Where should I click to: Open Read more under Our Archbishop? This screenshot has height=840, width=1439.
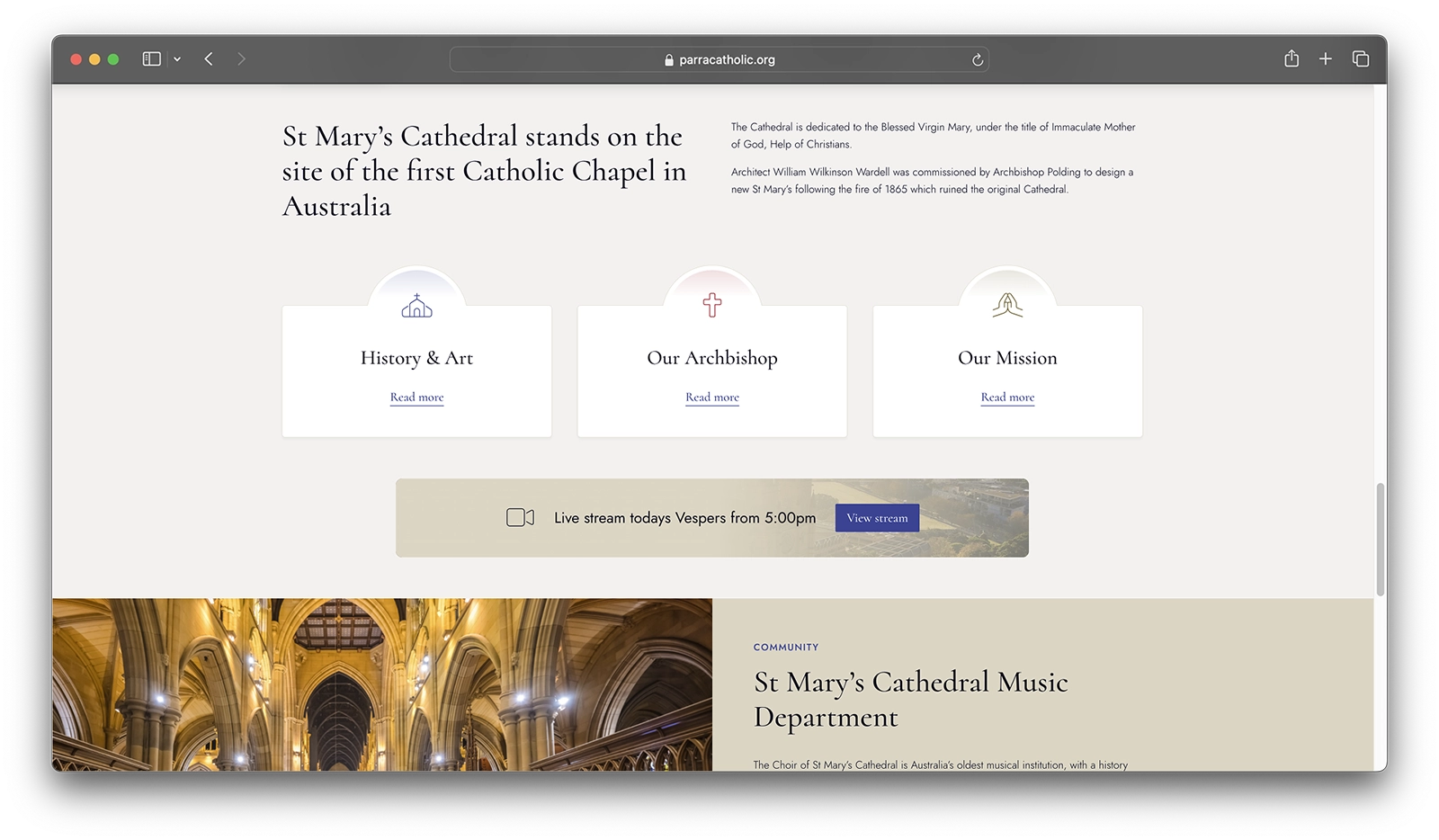pos(712,398)
